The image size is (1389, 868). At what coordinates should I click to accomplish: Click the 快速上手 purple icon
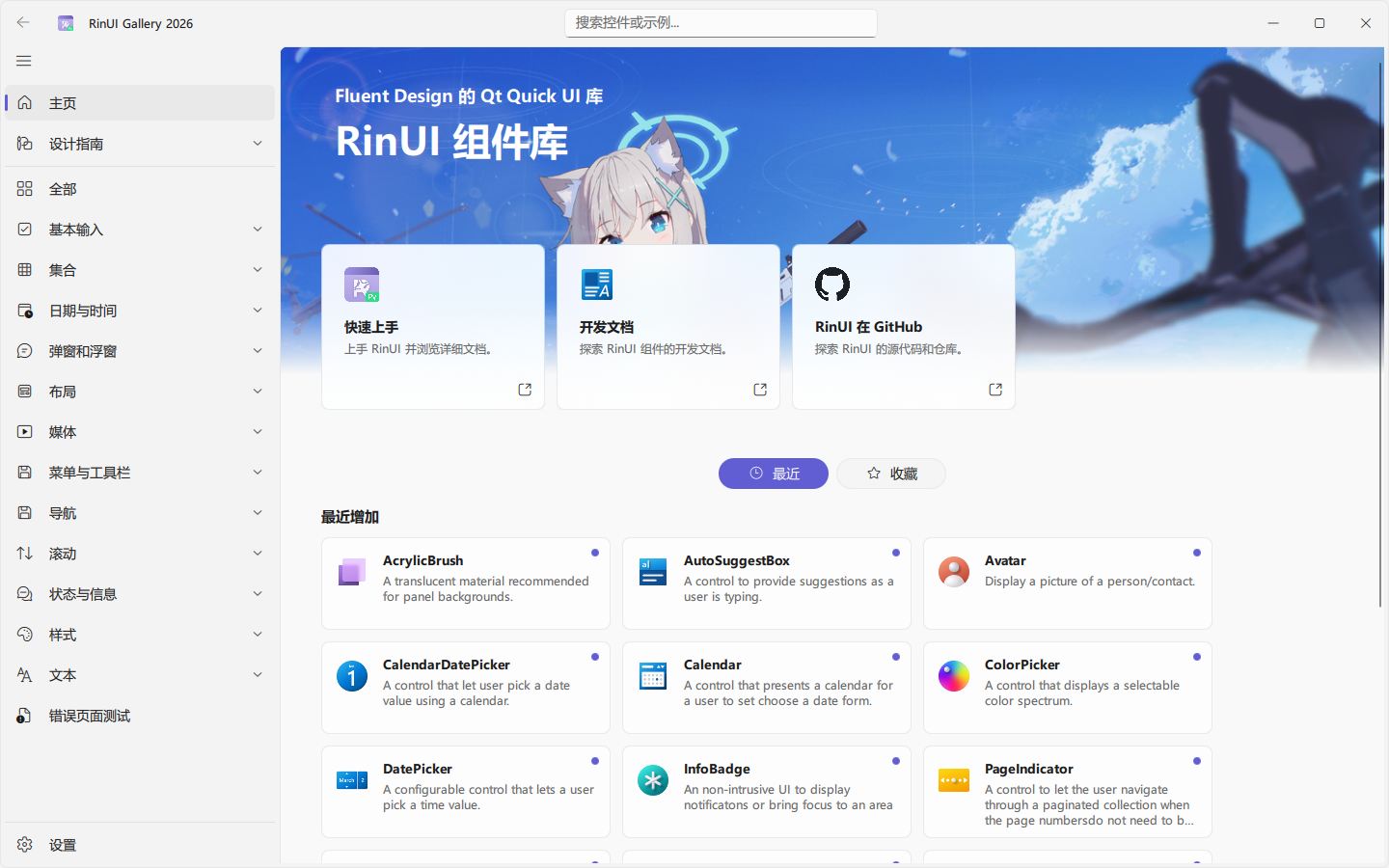pyautogui.click(x=362, y=285)
